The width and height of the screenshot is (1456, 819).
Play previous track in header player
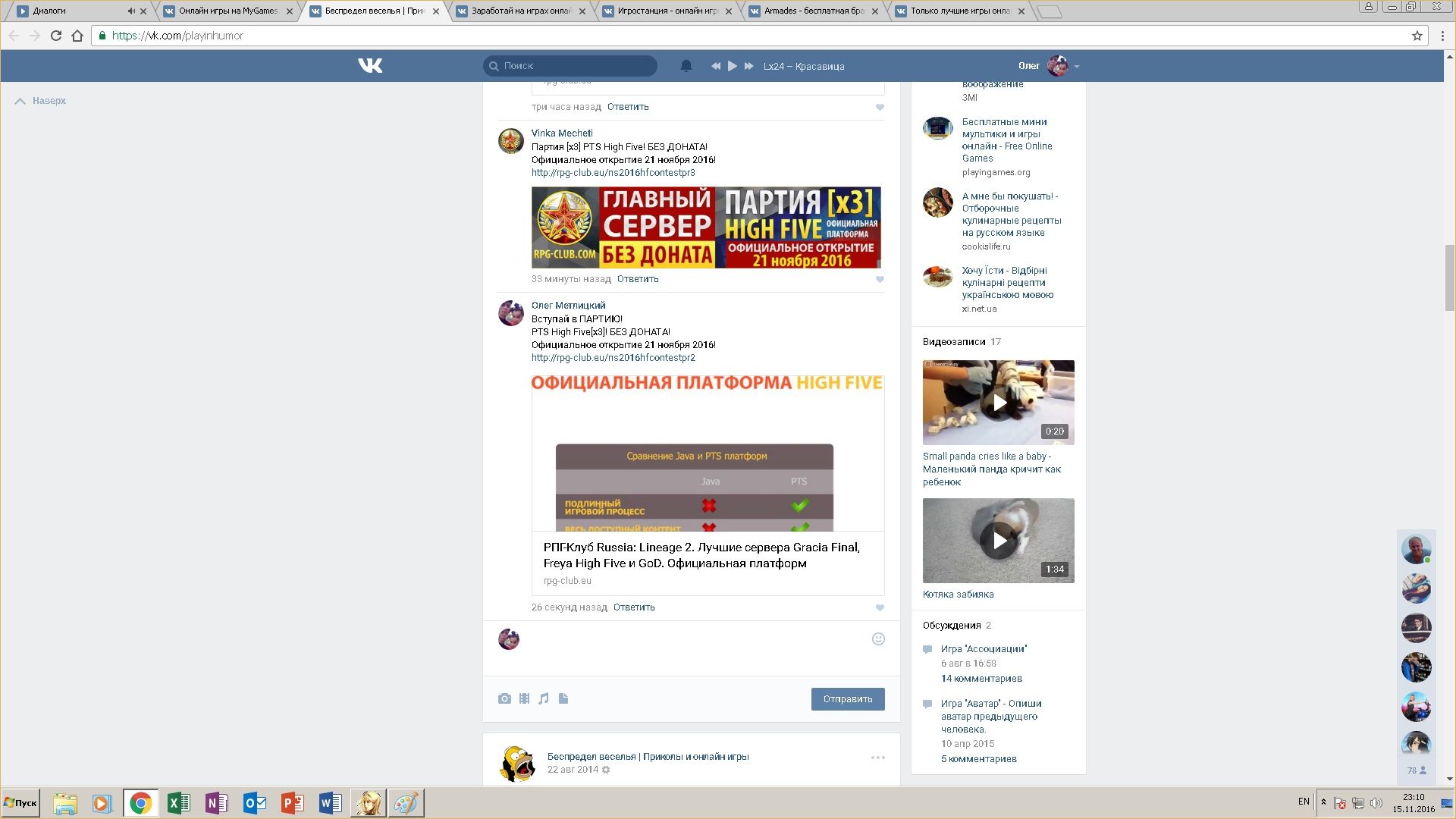tap(715, 66)
